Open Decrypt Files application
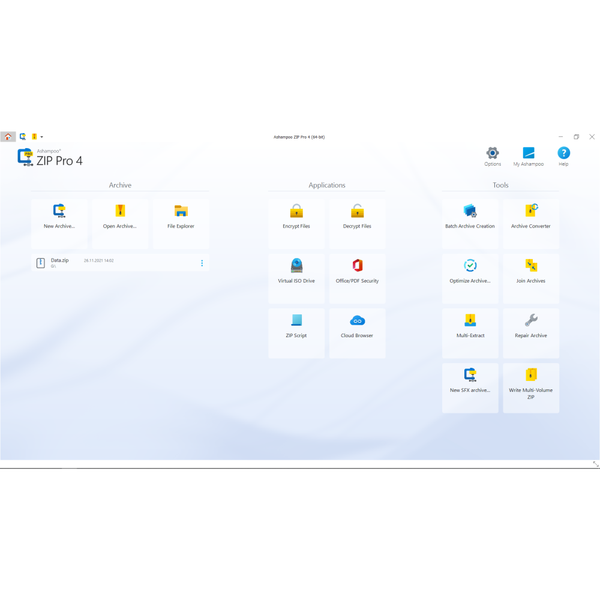The image size is (600, 600). tap(357, 224)
